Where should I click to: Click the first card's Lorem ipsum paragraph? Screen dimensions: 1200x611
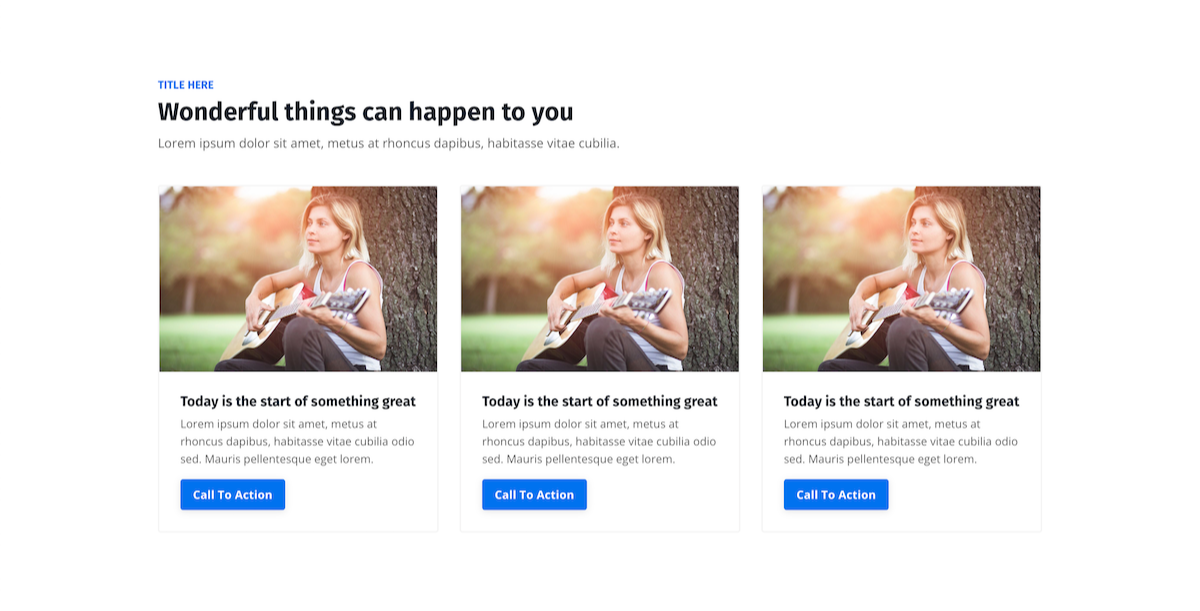pyautogui.click(x=297, y=441)
